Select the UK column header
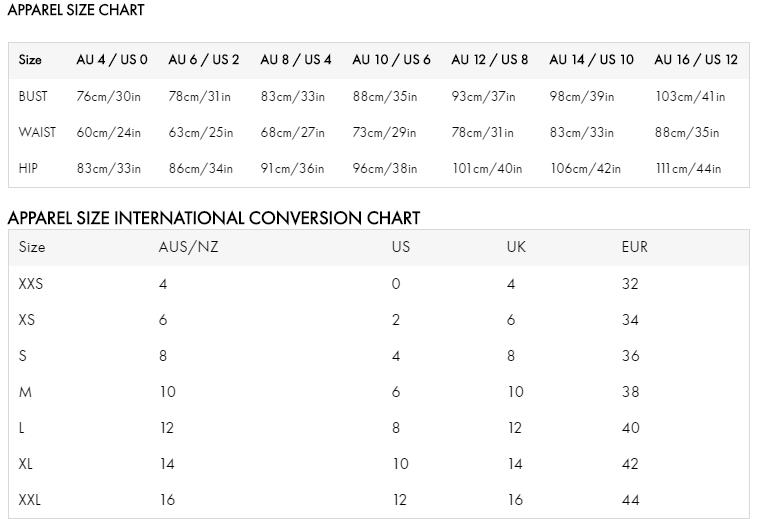 (516, 247)
